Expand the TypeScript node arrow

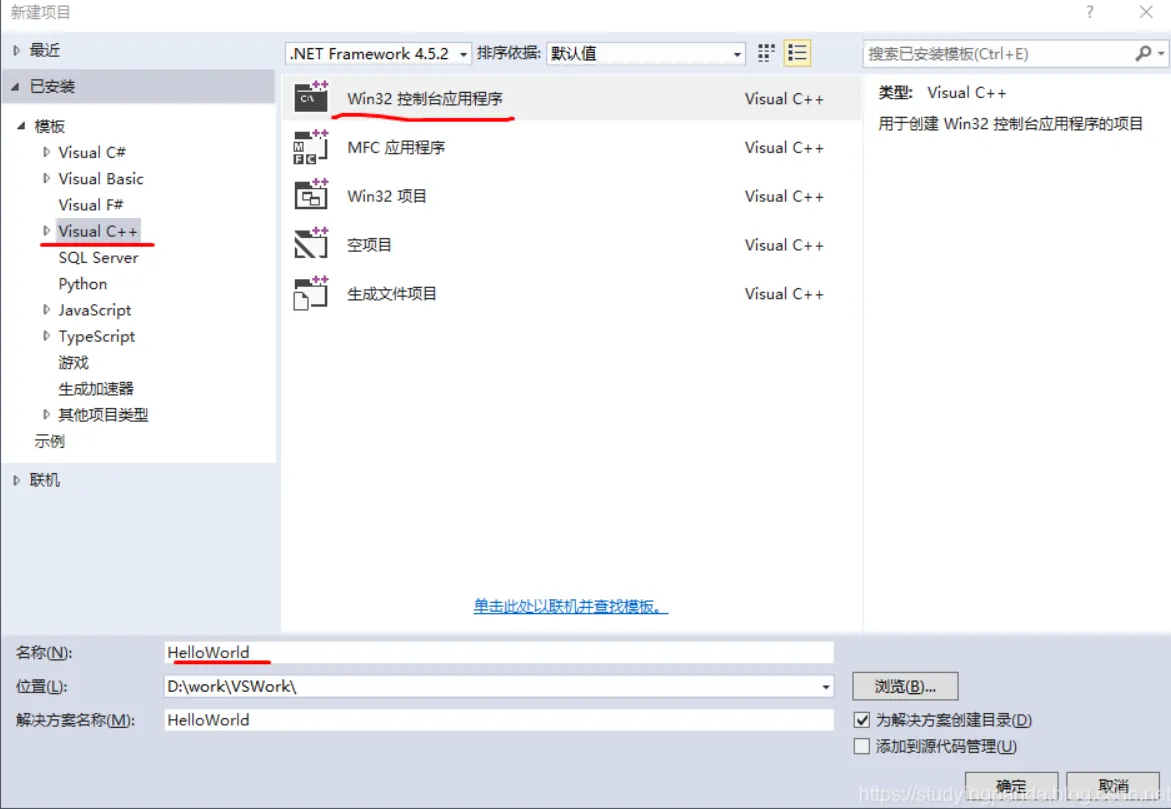pyautogui.click(x=46, y=336)
